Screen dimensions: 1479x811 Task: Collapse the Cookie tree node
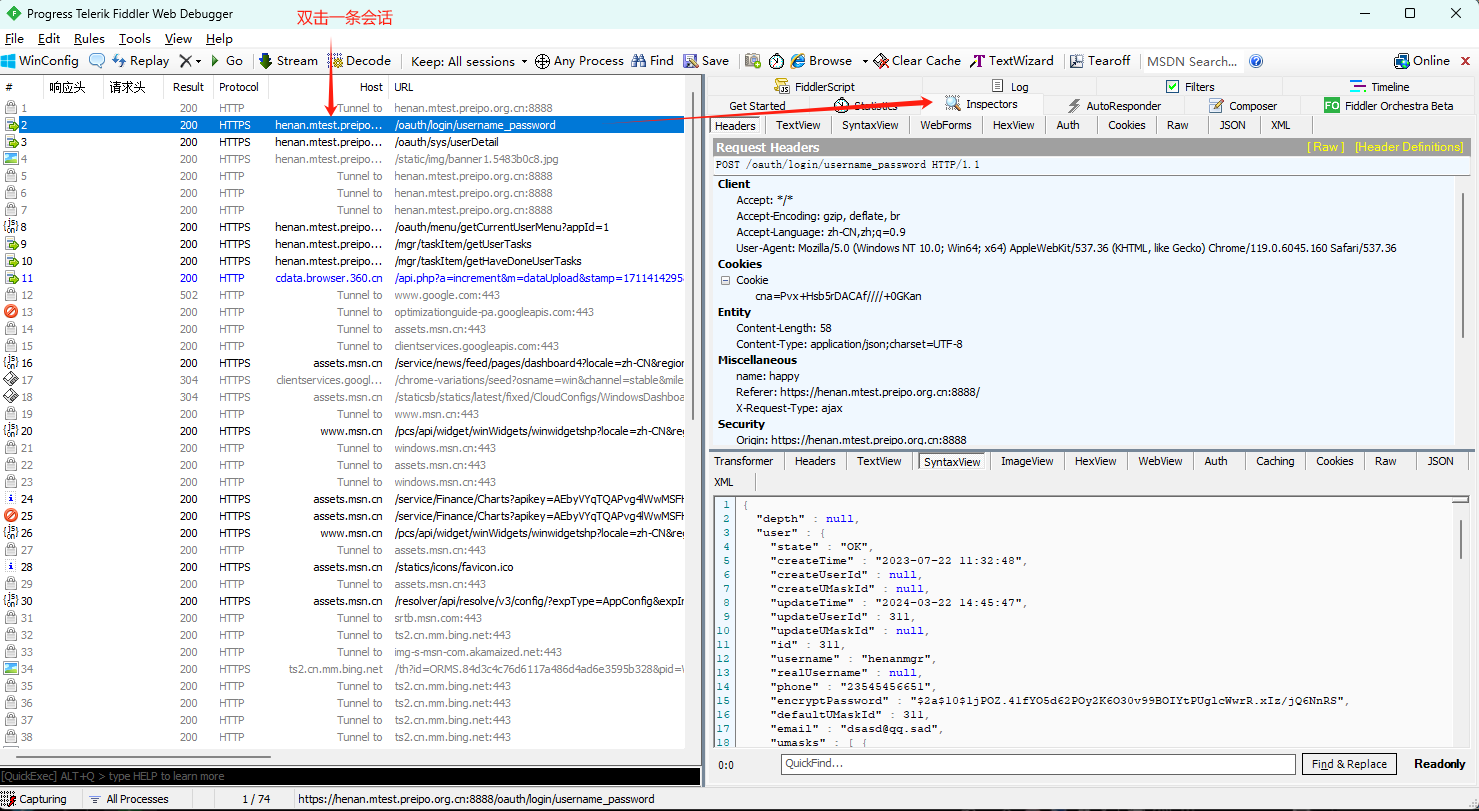(x=726, y=280)
